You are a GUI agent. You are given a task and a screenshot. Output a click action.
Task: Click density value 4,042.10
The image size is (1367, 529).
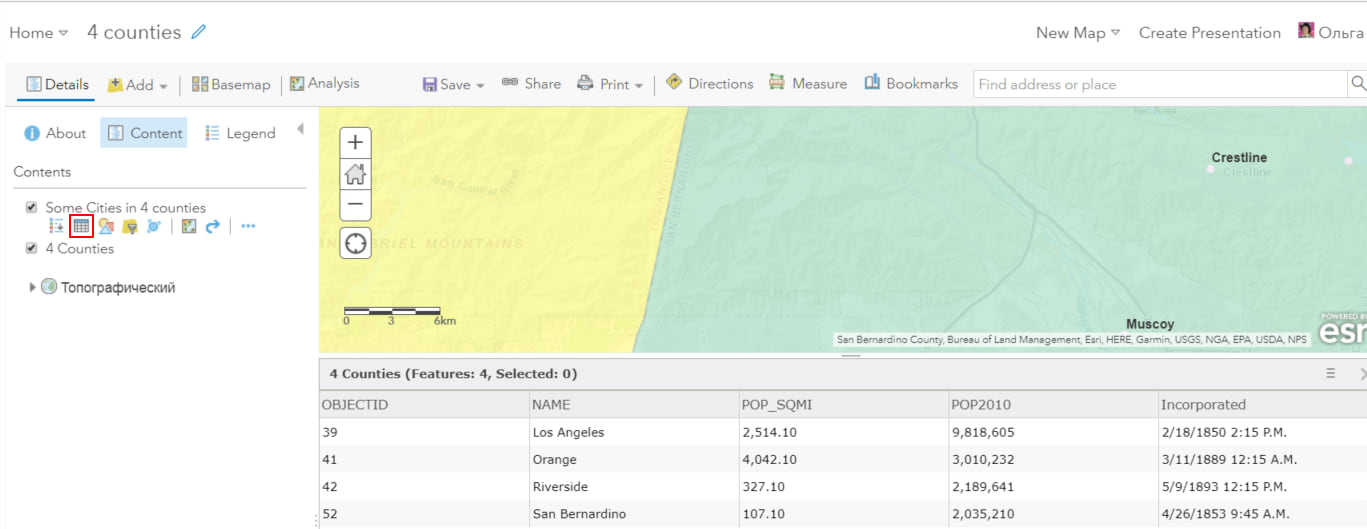point(770,460)
